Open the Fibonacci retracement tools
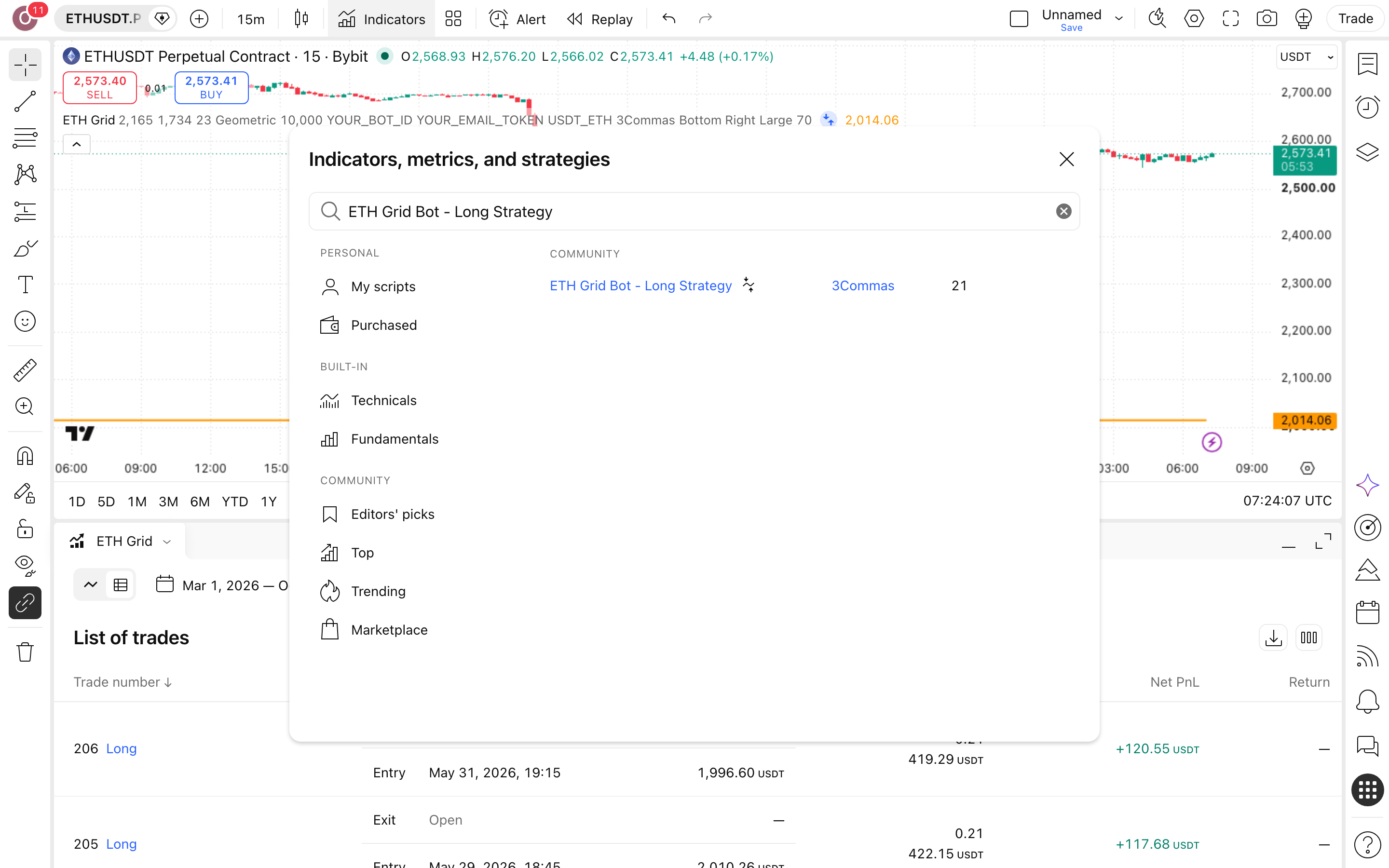Viewport: 1389px width, 868px height. tap(25, 138)
